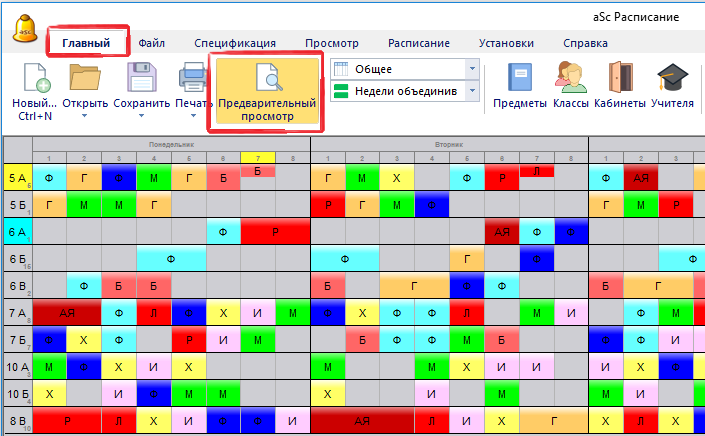Screen dimensions: 705x436
Task: Expand the arrow beneath Открыть
Action: tap(85, 116)
